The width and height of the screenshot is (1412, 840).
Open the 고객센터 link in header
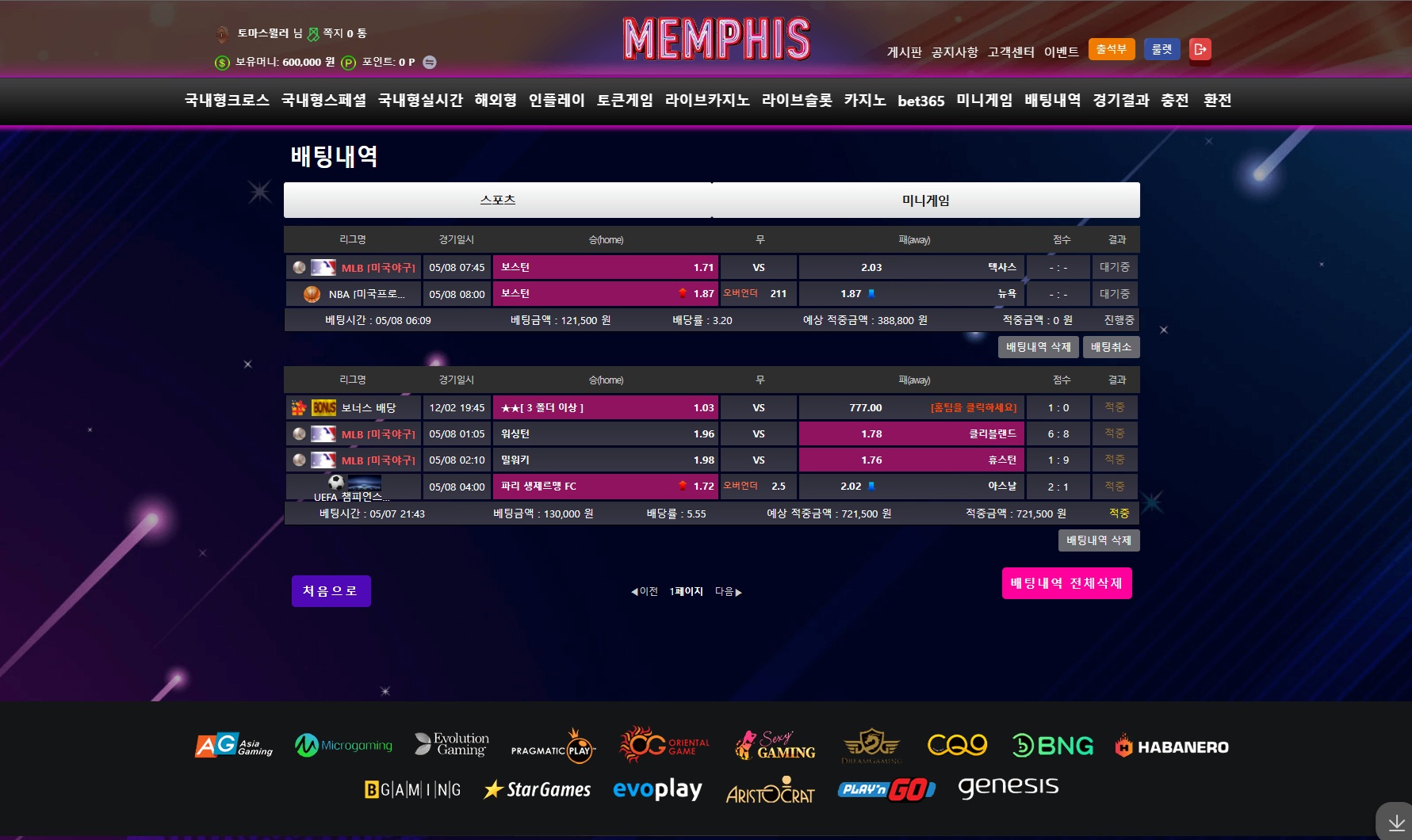coord(1010,52)
